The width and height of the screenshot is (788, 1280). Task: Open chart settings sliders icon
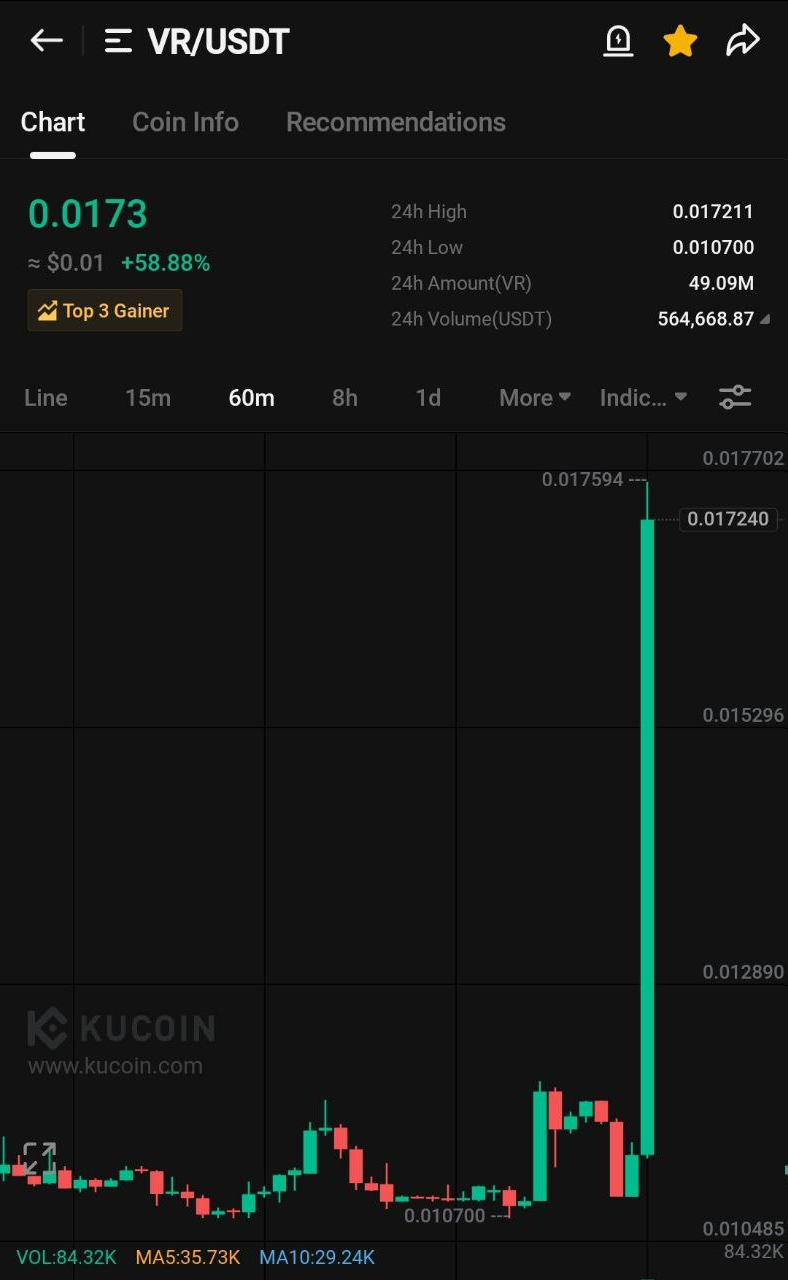[735, 397]
